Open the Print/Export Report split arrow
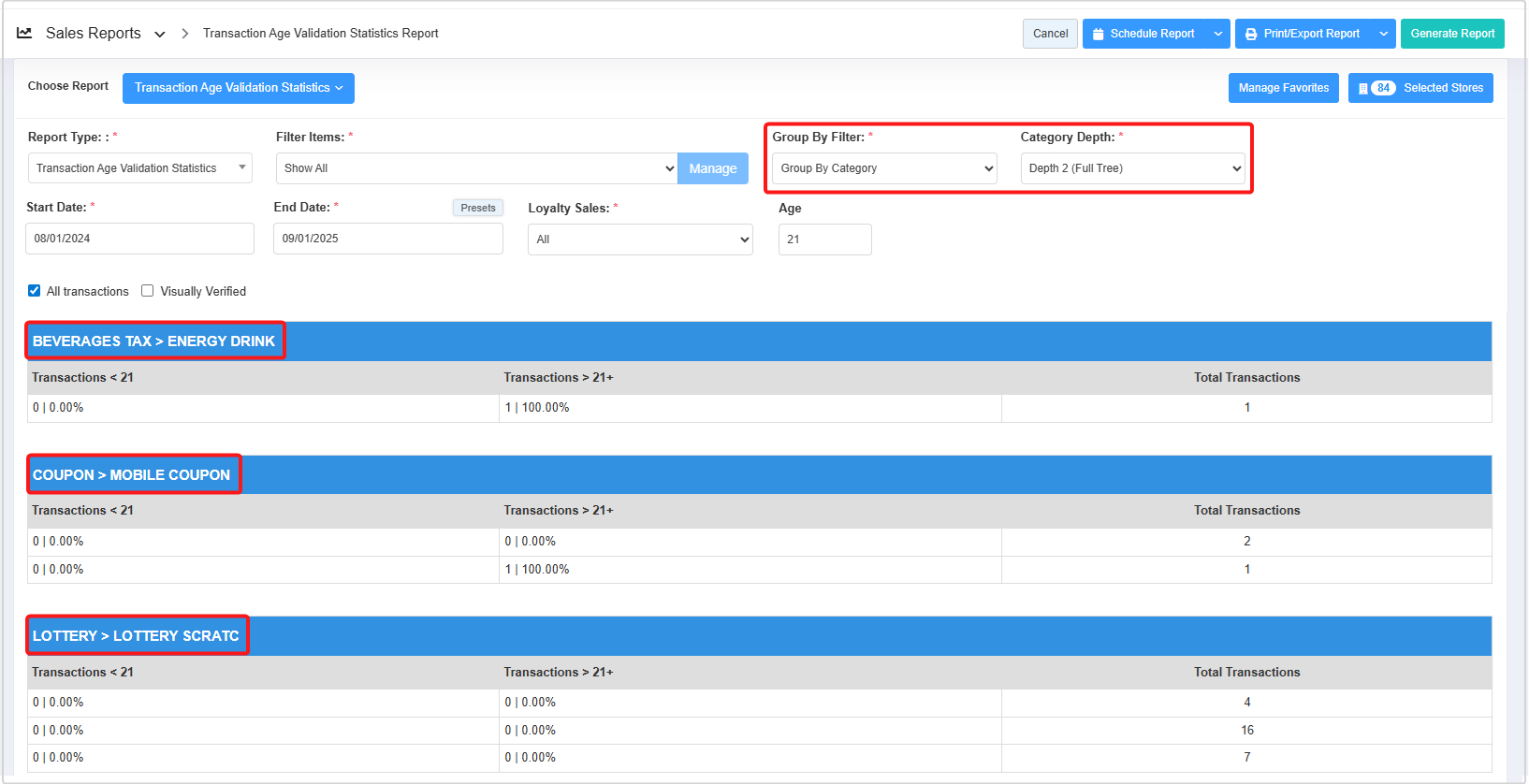Viewport: 1529px width, 784px height. [x=1383, y=34]
